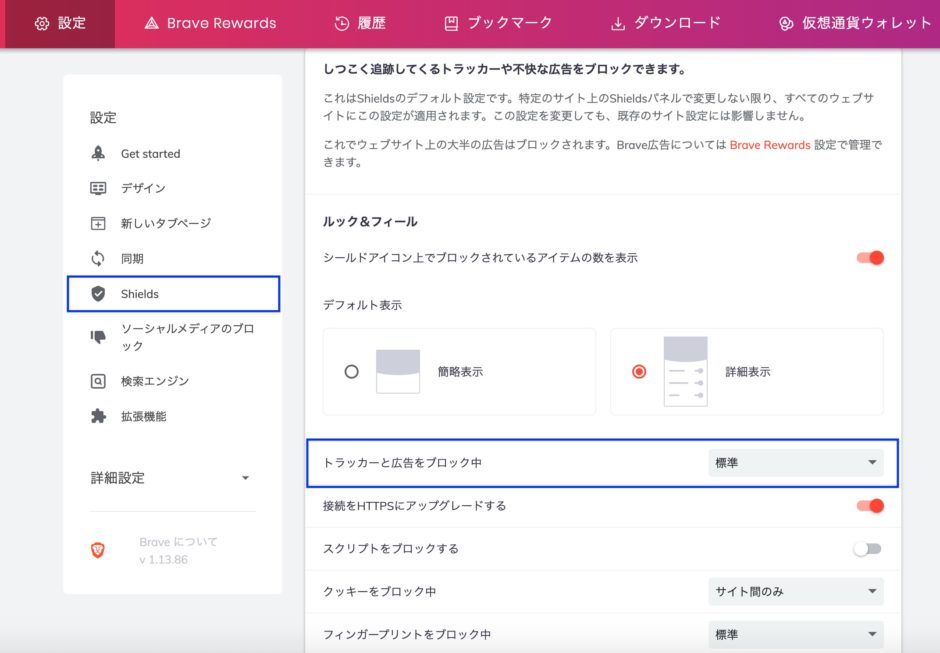Switch to the 設定 tab
940x653 pixels.
(42, 21)
